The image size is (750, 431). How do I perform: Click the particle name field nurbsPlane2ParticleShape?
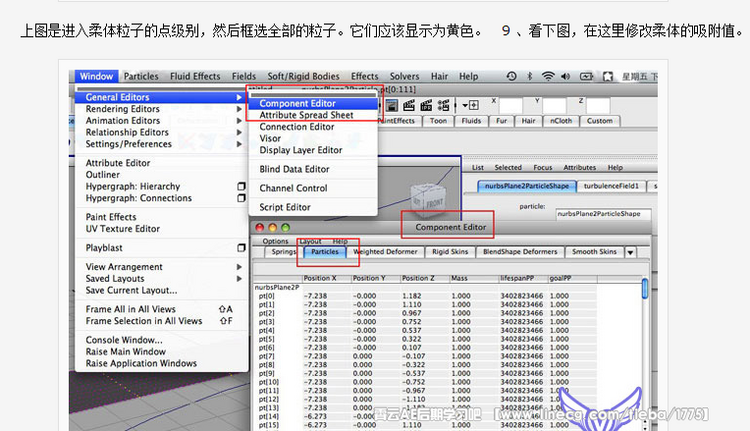tap(603, 214)
